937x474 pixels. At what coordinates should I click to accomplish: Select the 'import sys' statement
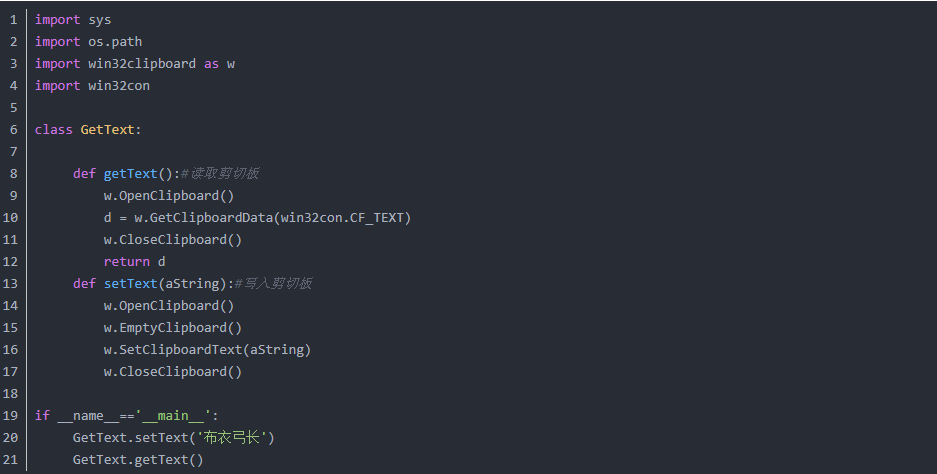point(73,20)
